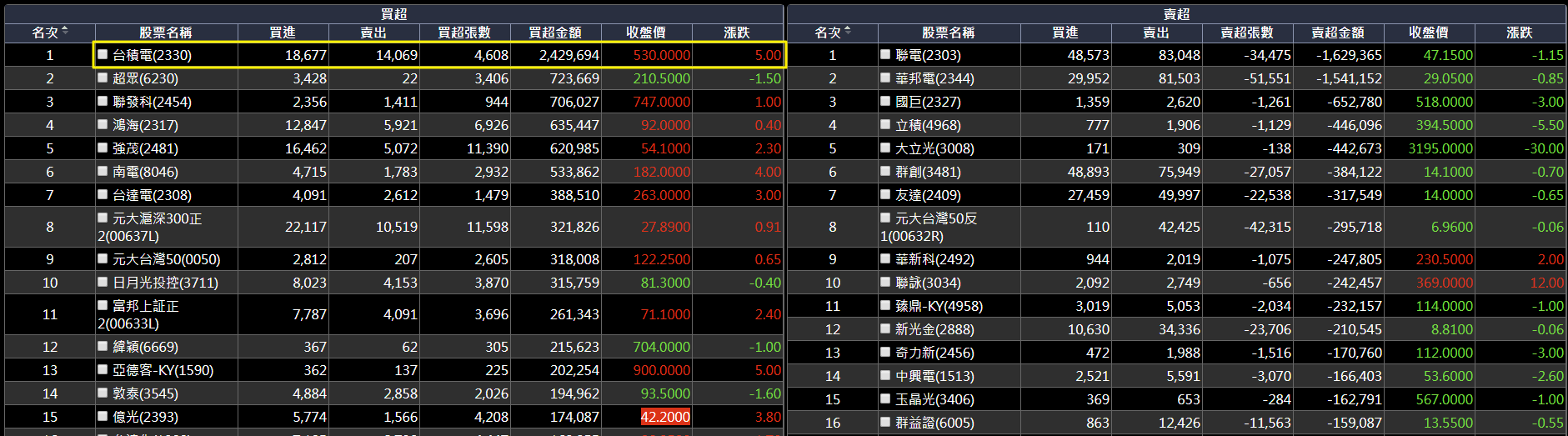Select the -1,629,365 sell amount cell
Screen dimensions: 1568x436
pos(1338,55)
